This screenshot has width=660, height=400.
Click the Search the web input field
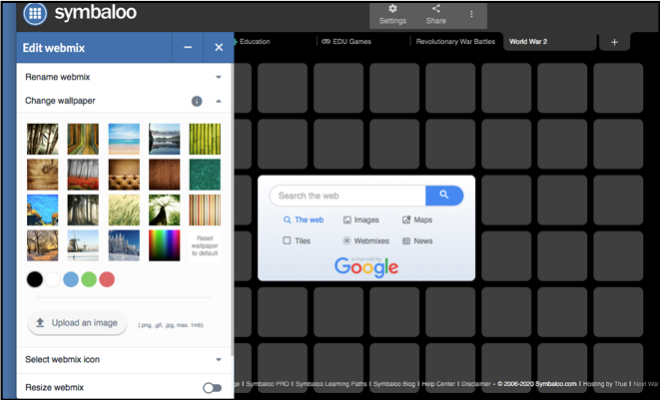(346, 196)
